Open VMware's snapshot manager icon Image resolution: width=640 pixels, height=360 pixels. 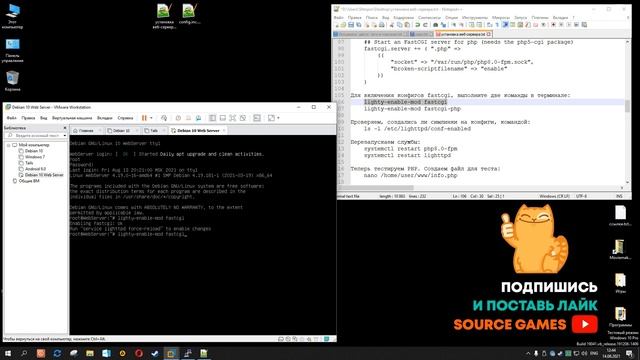[x=198, y=118]
